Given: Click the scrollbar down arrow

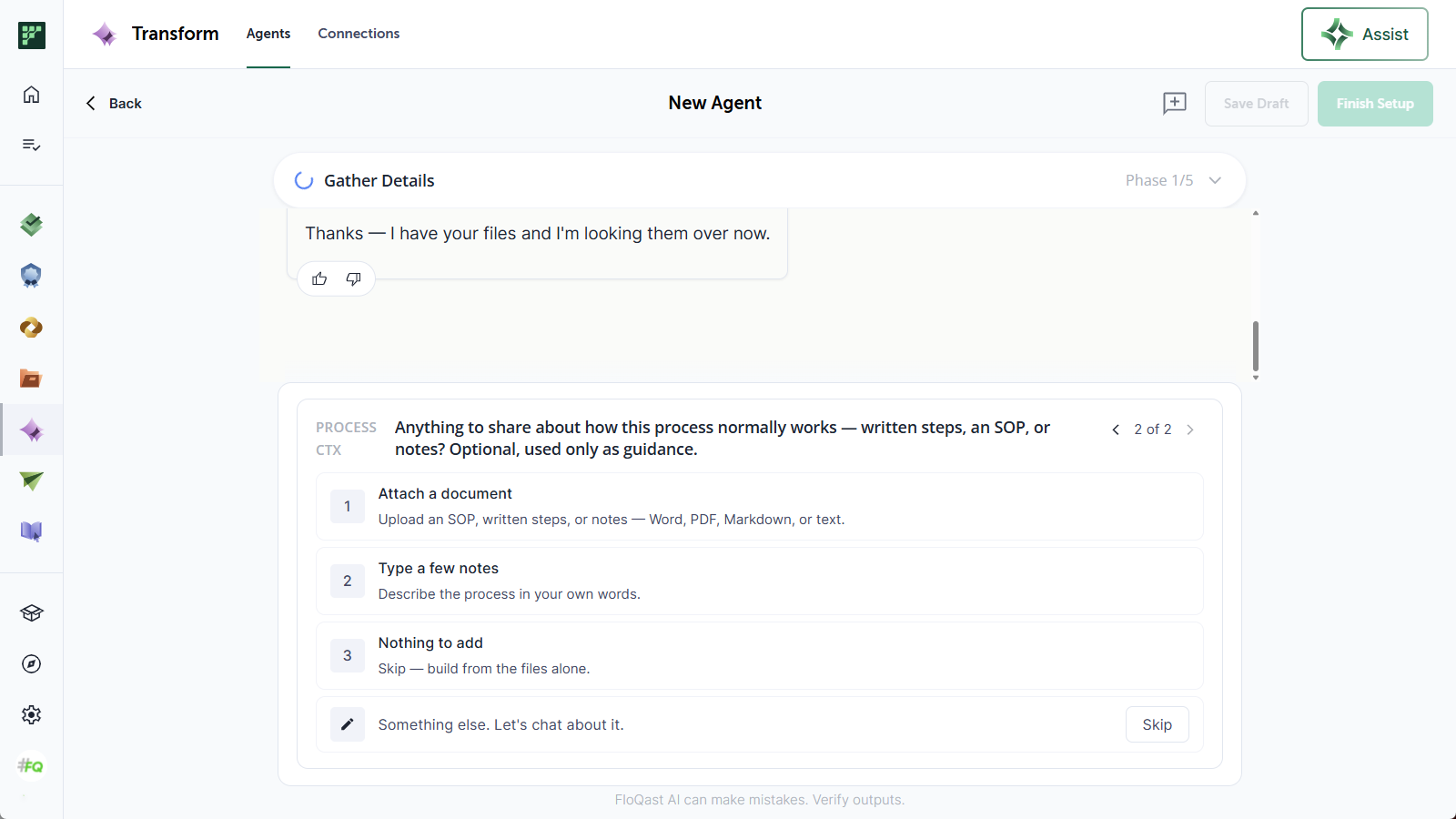Looking at the screenshot, I should (1256, 378).
